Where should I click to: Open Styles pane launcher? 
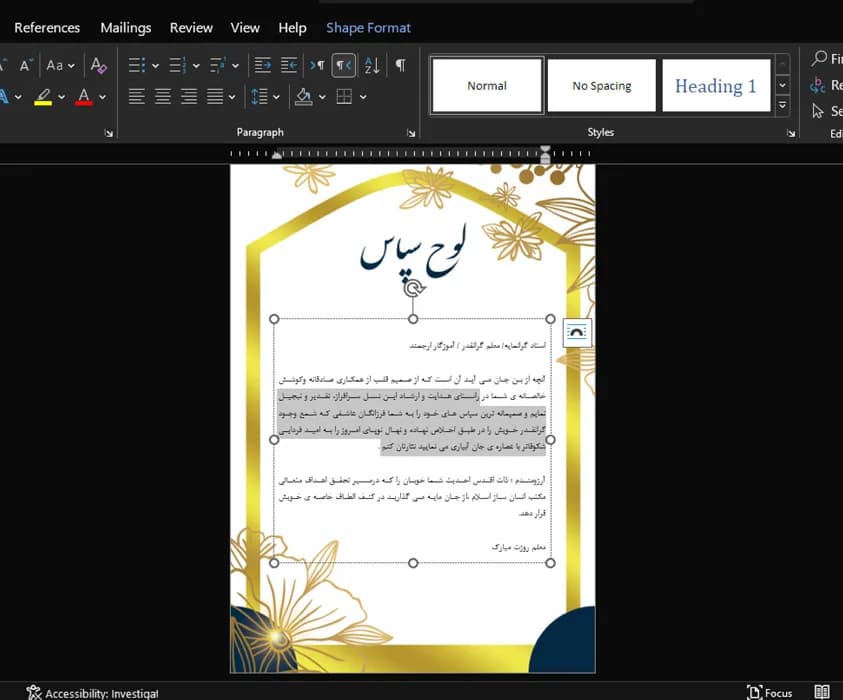(x=791, y=133)
